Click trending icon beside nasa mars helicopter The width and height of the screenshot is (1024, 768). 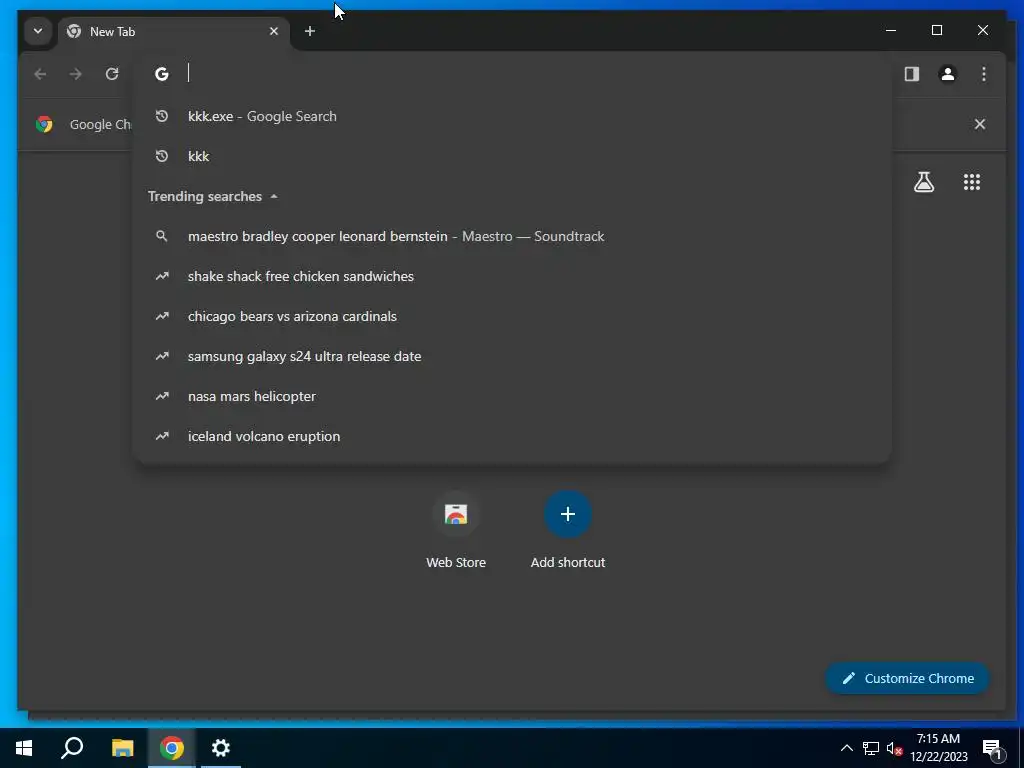click(161, 396)
